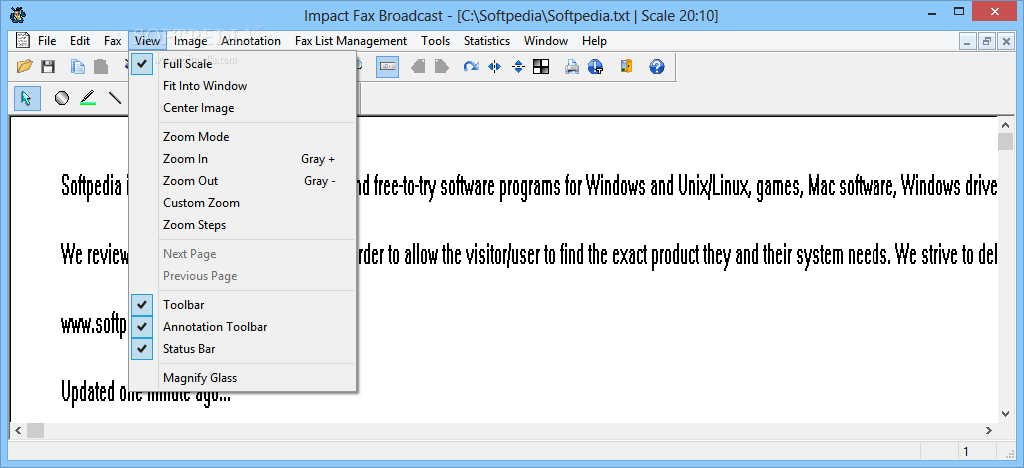
Task: Select Zoom Out menu entry
Action: click(242, 181)
